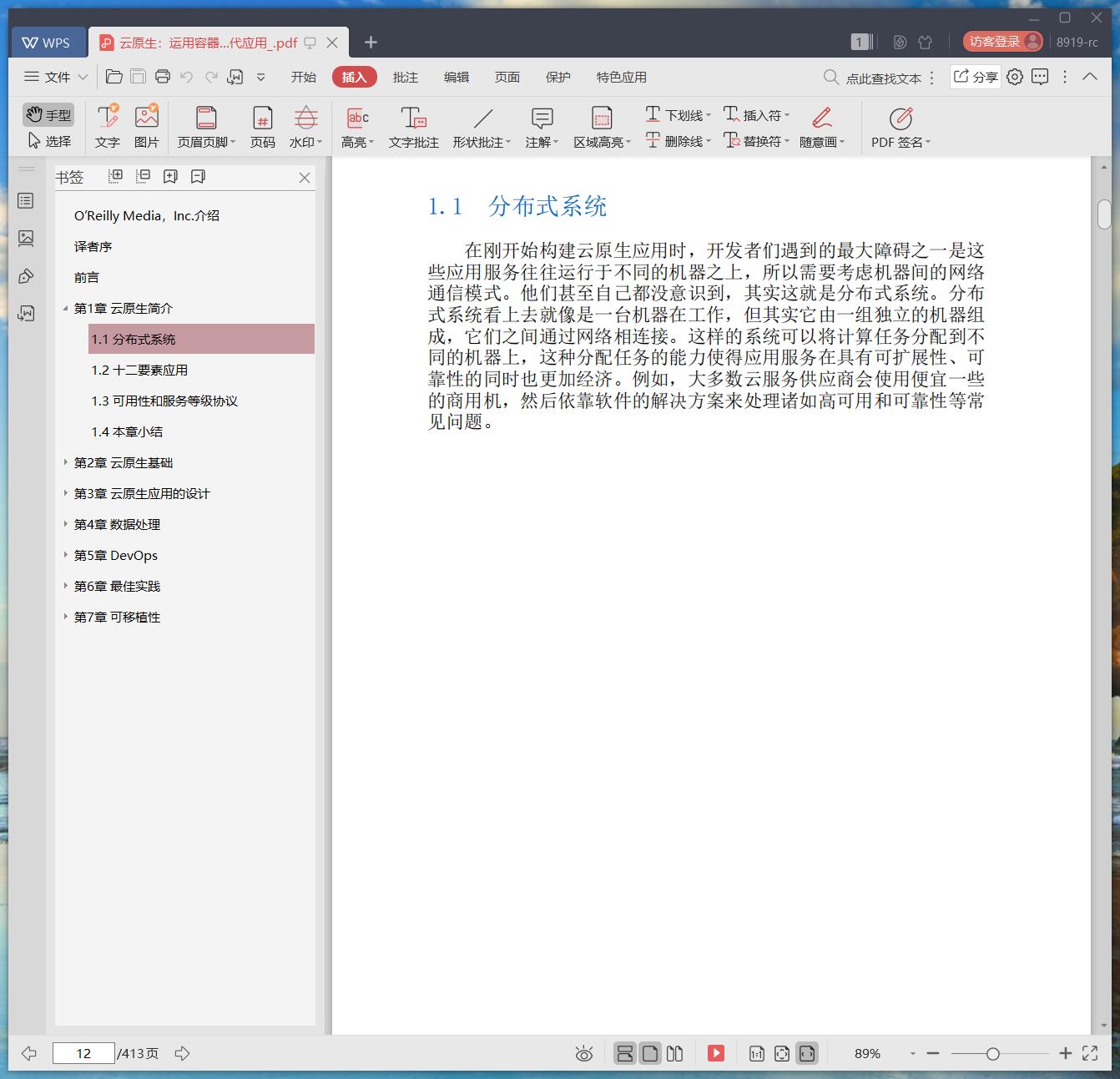Open the feedback chat icon
Screen dimensions: 1120x1079
pyautogui.click(x=1040, y=77)
